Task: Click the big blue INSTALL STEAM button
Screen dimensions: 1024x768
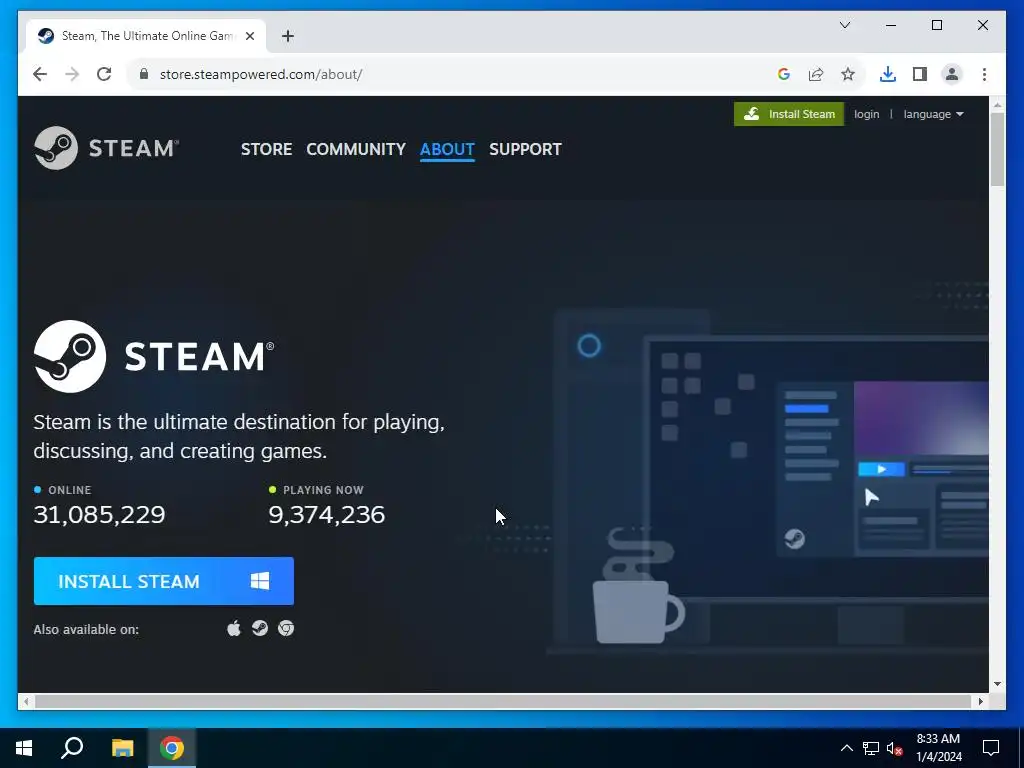Action: click(x=164, y=581)
